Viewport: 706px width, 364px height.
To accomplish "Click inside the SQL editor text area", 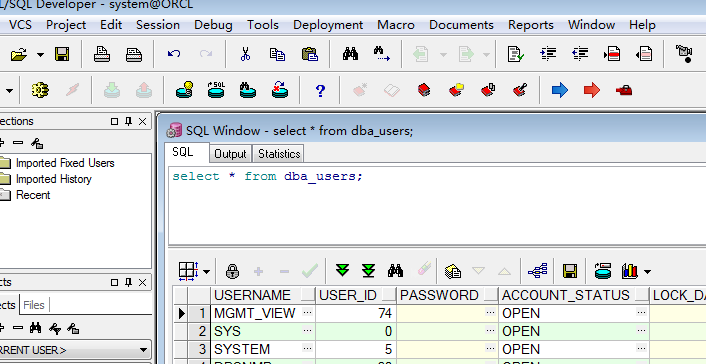I will [437, 205].
